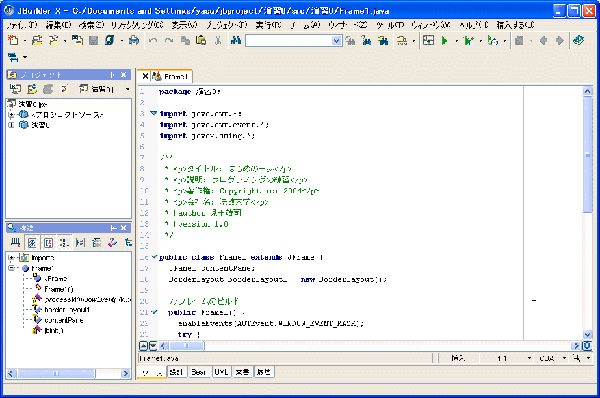Collapse the Frame1 class node in structure tree
This screenshot has width=600, height=398.
click(x=11, y=268)
